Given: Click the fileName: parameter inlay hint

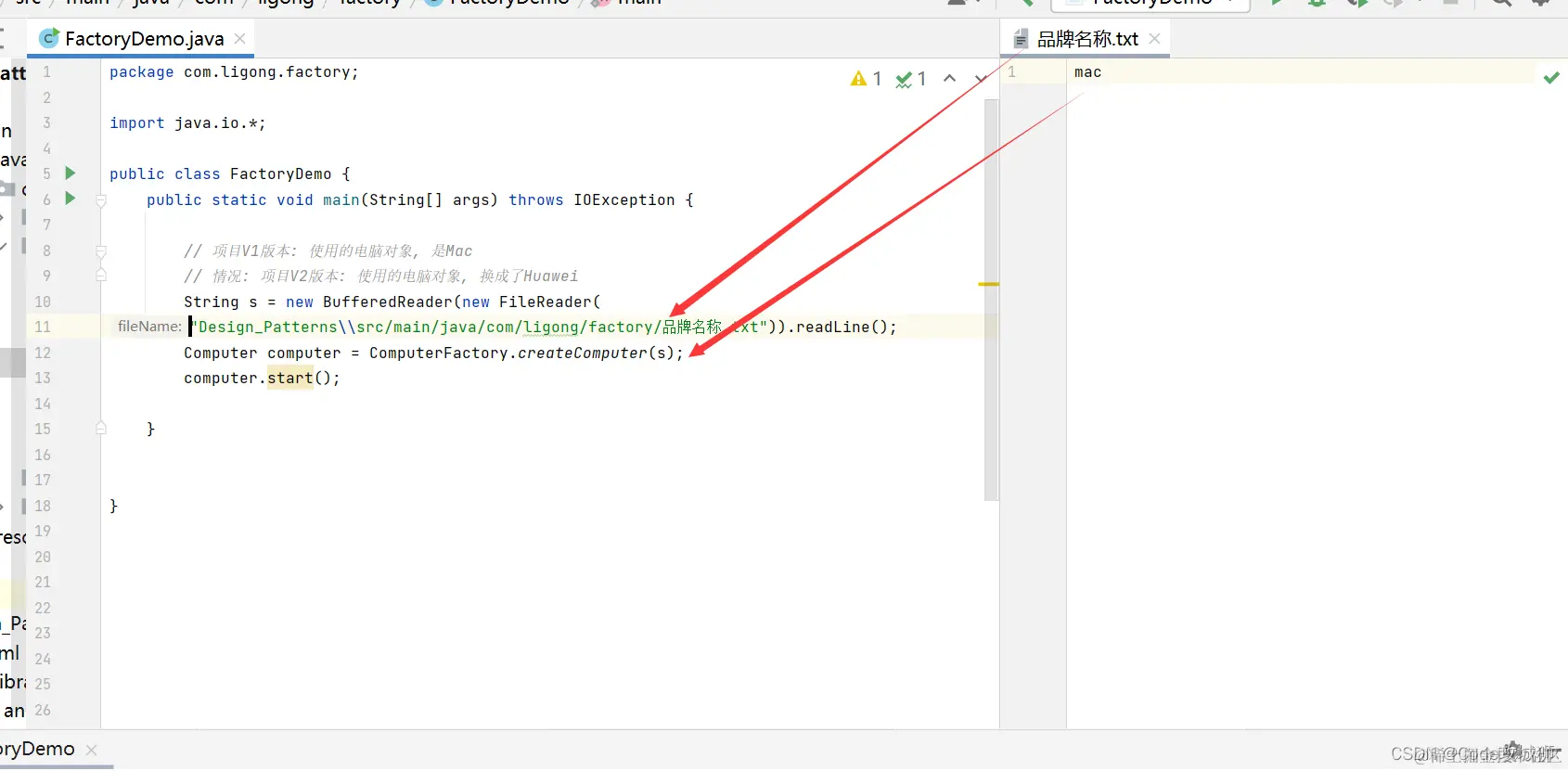Looking at the screenshot, I should click(x=149, y=327).
